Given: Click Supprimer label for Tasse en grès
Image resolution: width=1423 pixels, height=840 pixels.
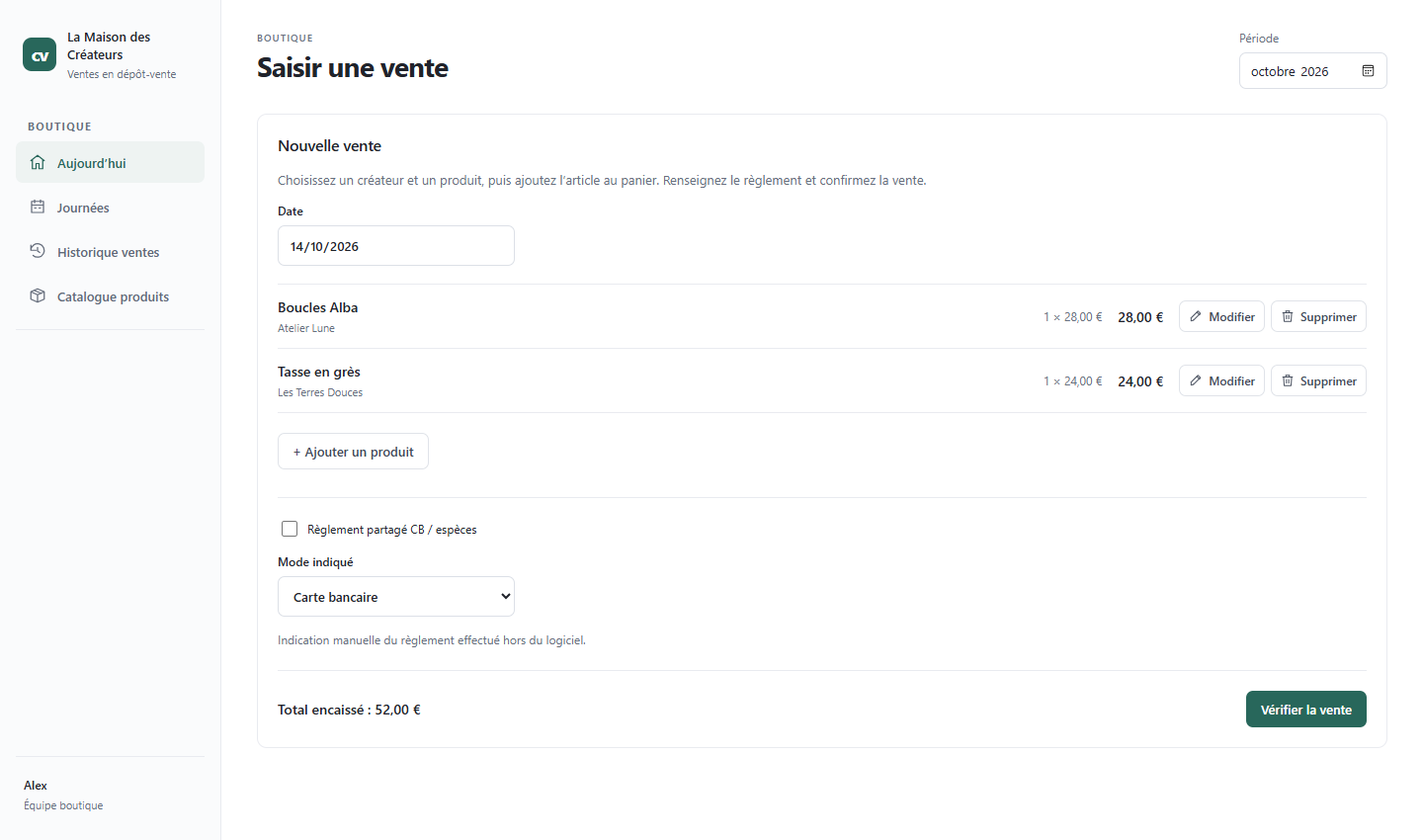Looking at the screenshot, I should 1328,380.
